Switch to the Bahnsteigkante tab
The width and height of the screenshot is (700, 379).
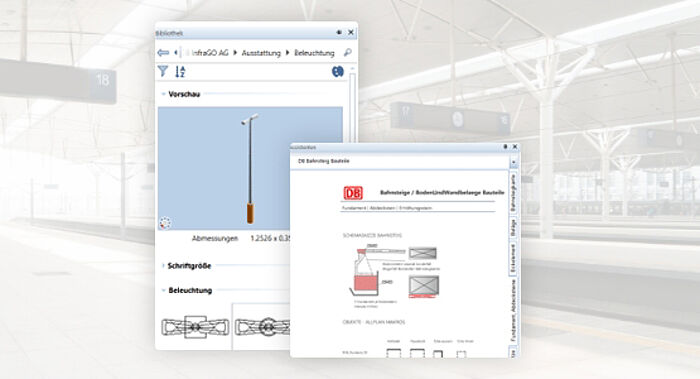click(513, 193)
